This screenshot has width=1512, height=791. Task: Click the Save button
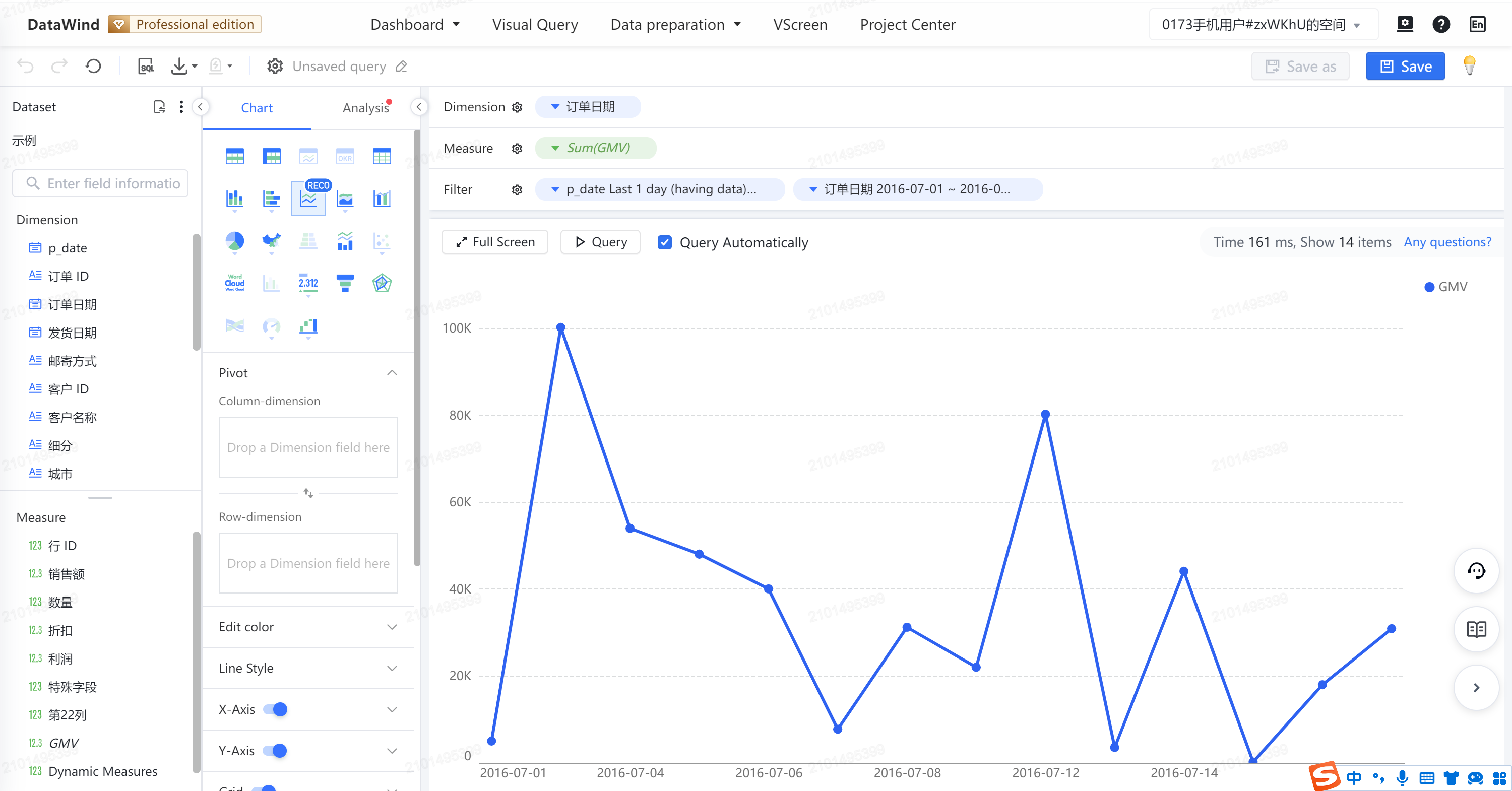click(1405, 67)
